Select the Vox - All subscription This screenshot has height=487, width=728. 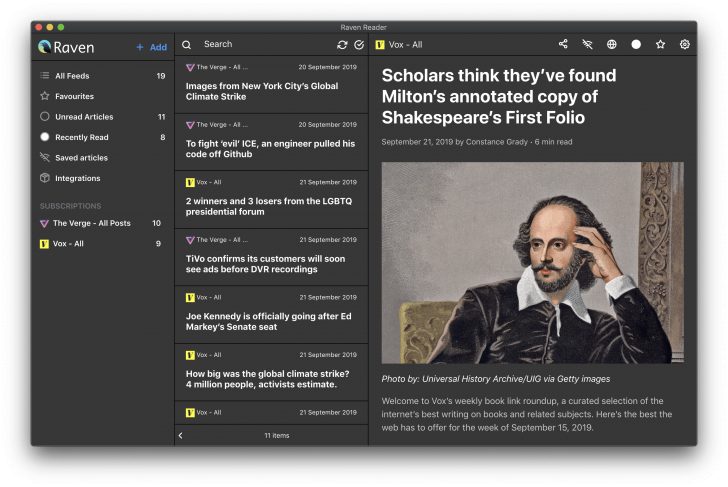point(102,244)
